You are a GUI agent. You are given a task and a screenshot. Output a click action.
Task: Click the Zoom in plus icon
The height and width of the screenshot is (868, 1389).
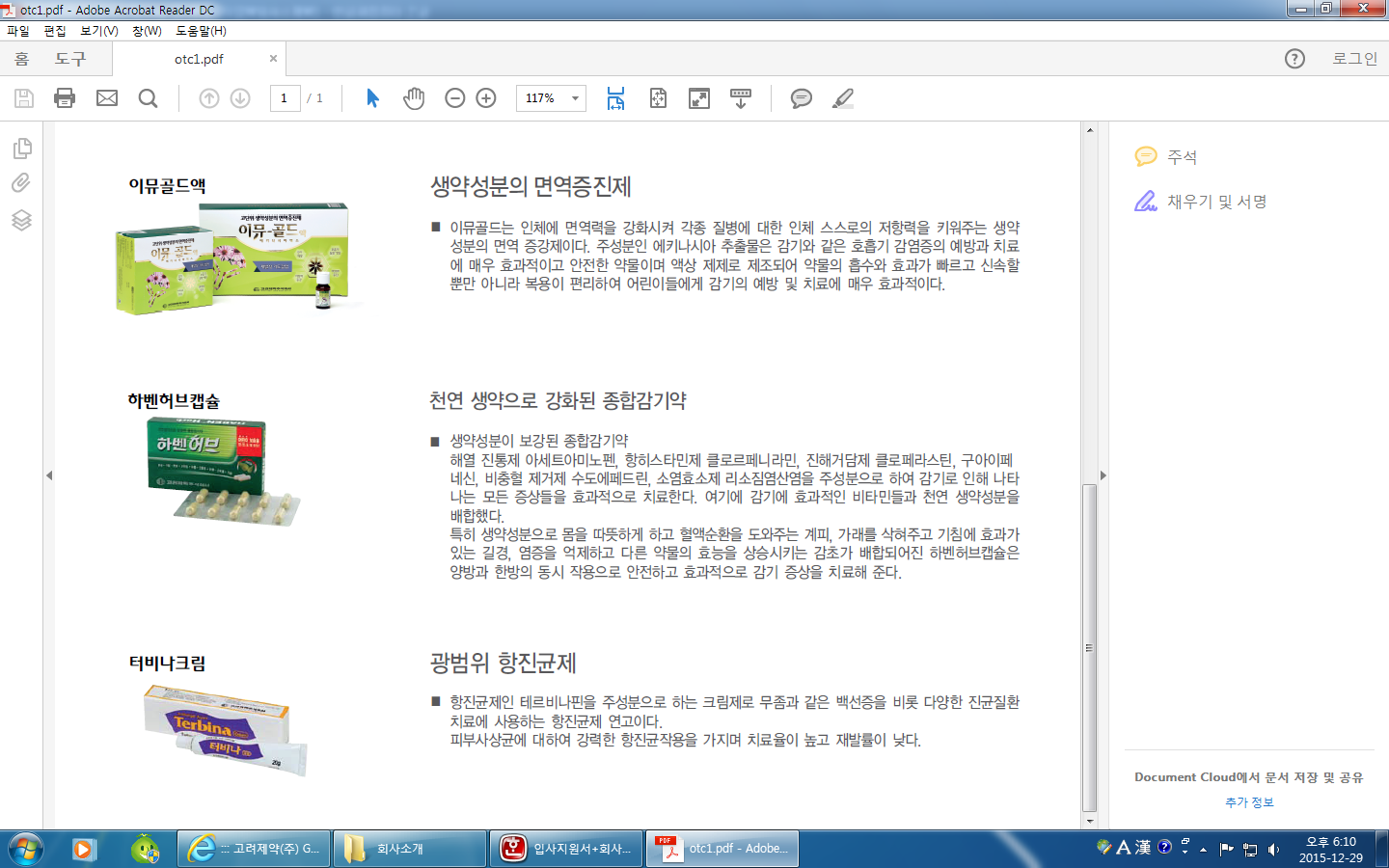[486, 98]
